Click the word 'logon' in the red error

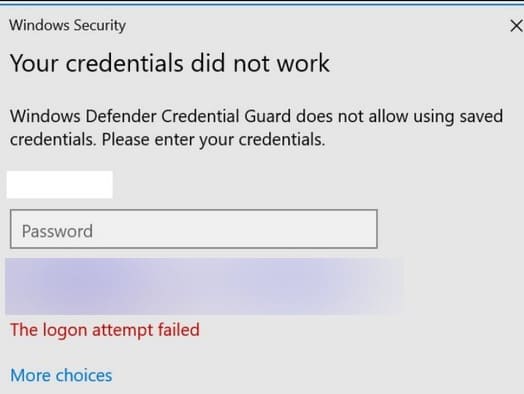coord(65,331)
